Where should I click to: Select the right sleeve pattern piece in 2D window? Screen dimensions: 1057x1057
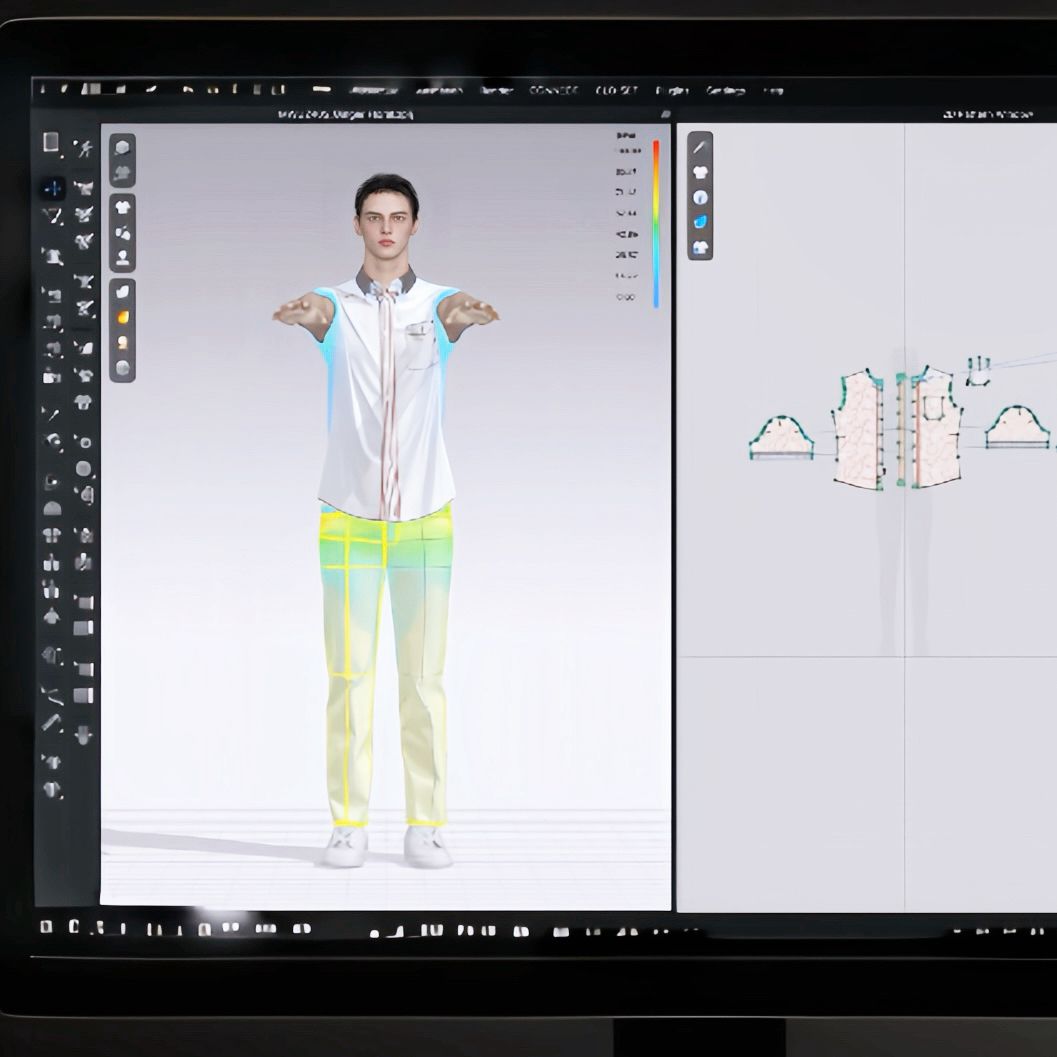coord(1017,427)
